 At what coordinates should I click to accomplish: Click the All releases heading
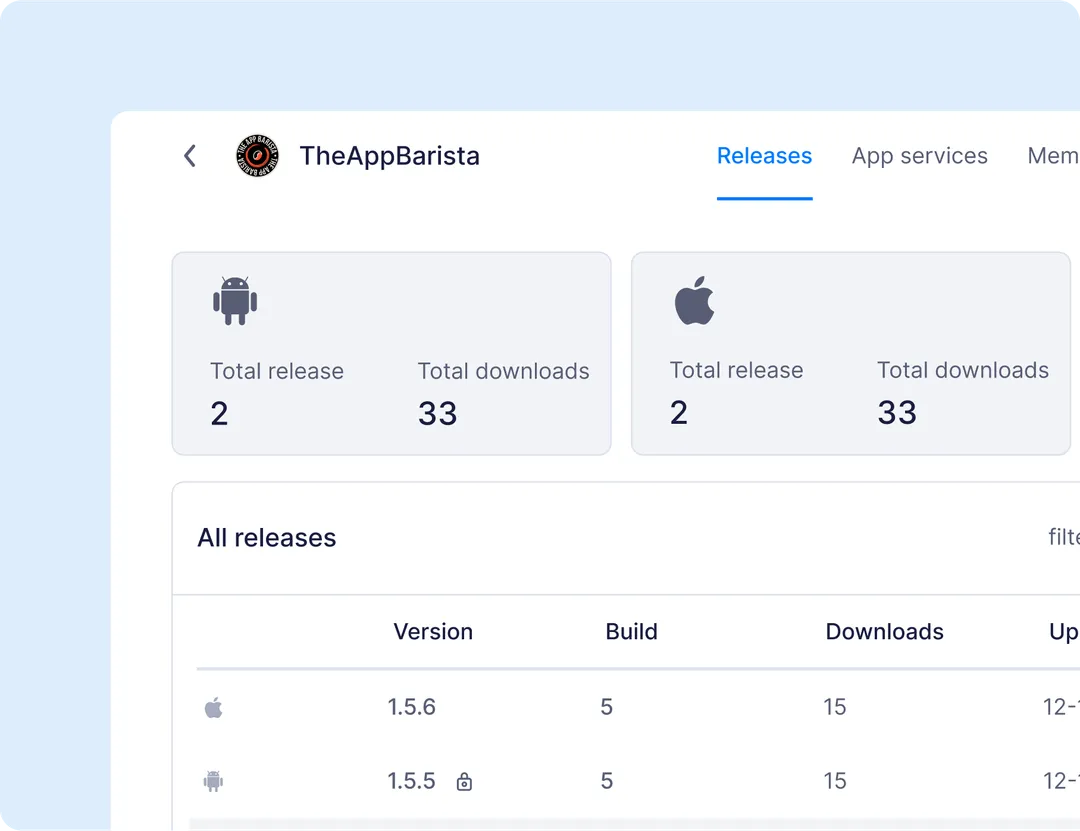tap(267, 537)
